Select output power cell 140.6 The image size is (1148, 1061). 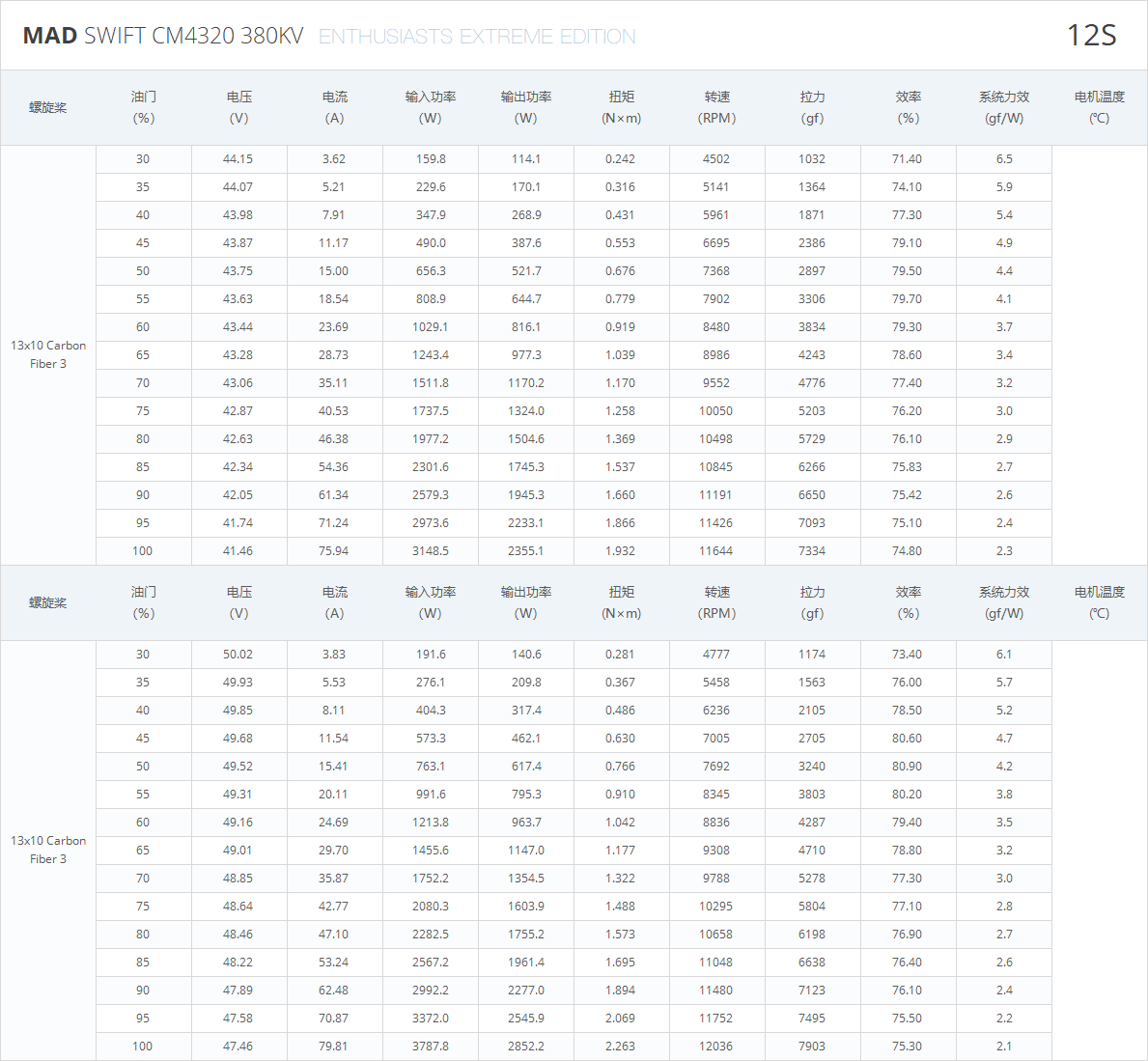(525, 655)
